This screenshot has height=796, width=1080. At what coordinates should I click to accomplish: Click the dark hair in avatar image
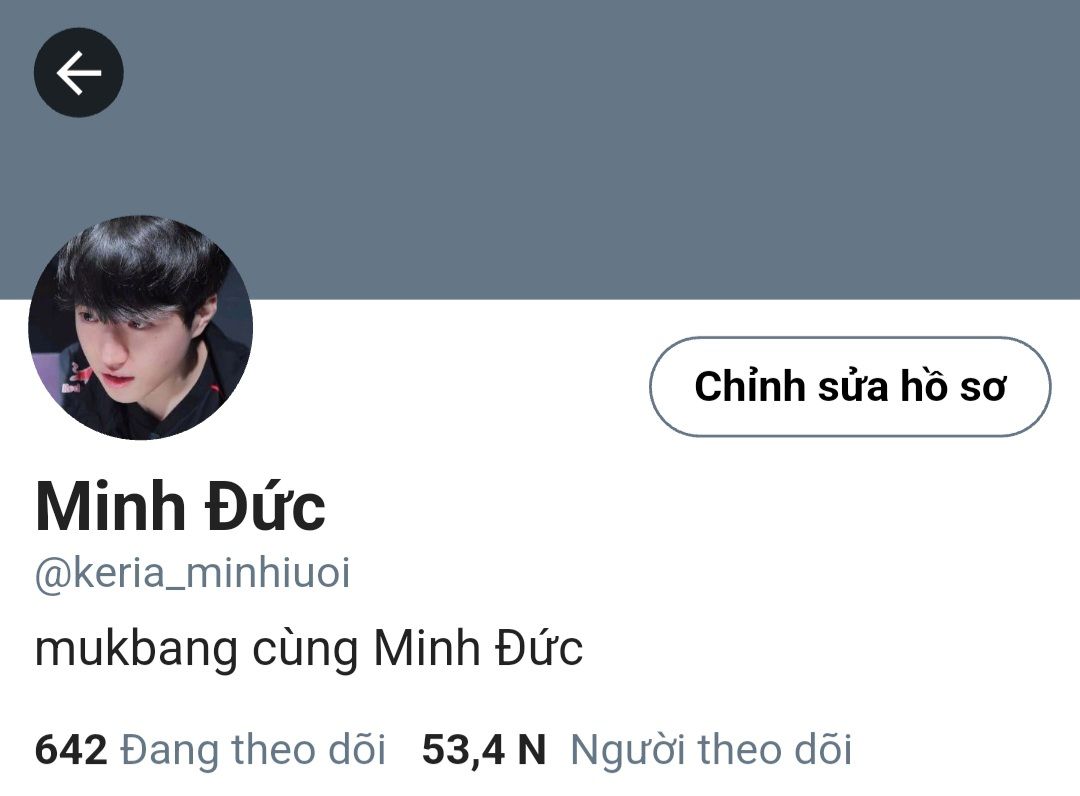[x=138, y=265]
